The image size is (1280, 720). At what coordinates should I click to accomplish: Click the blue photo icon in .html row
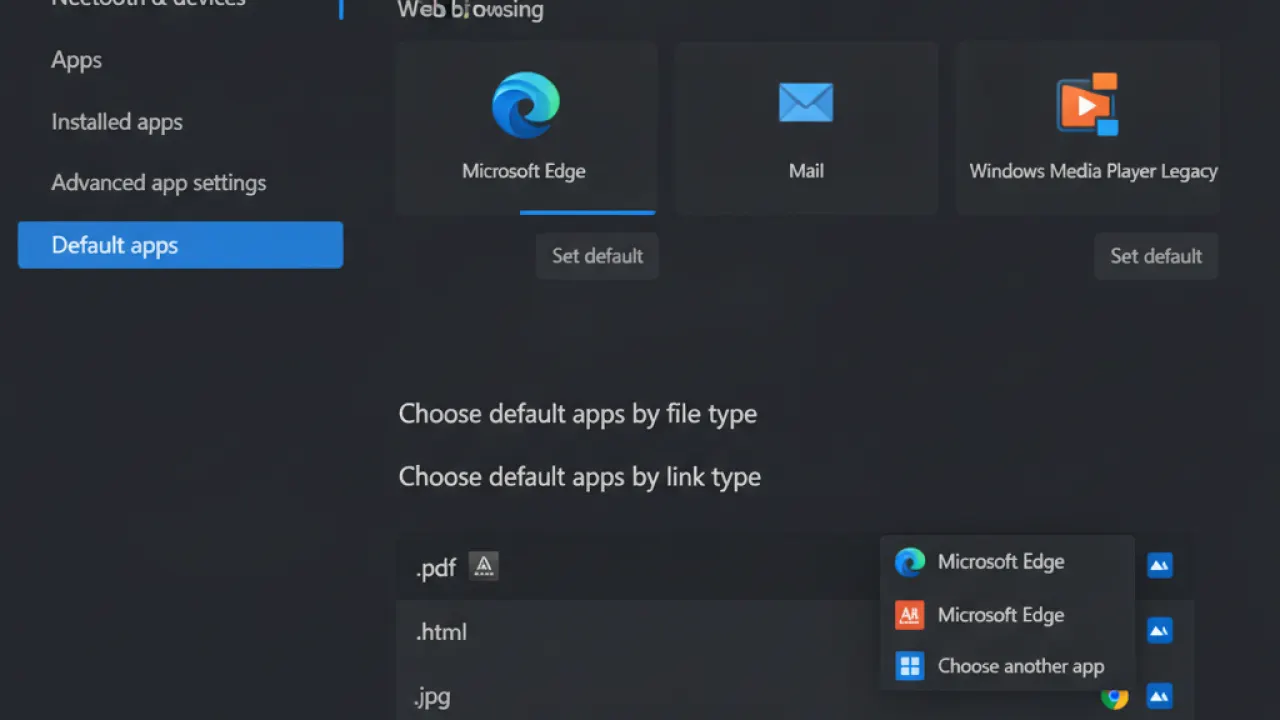point(1159,631)
